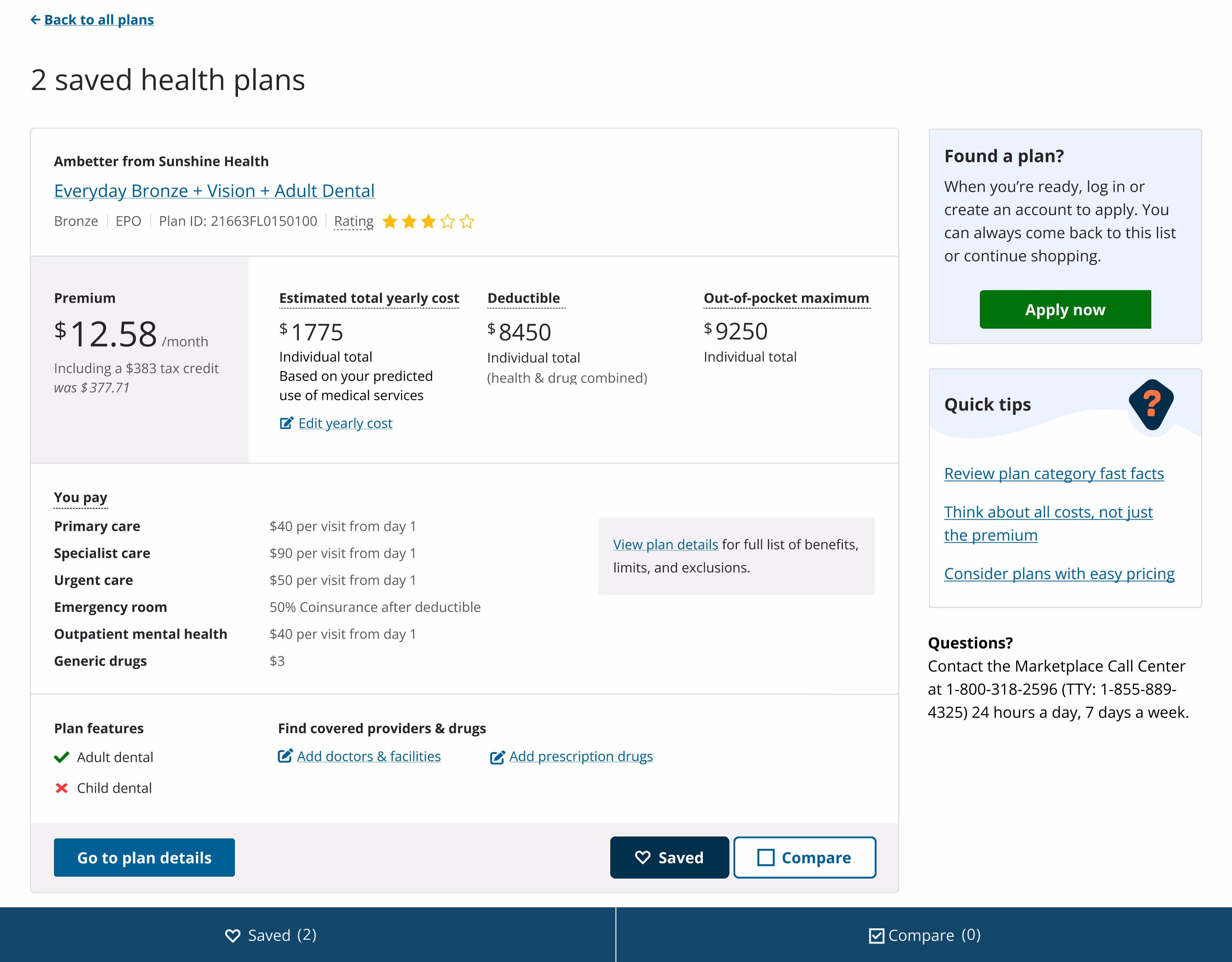Click the green checkmark next to Adult dental
This screenshot has height=962, width=1232.
(x=62, y=757)
